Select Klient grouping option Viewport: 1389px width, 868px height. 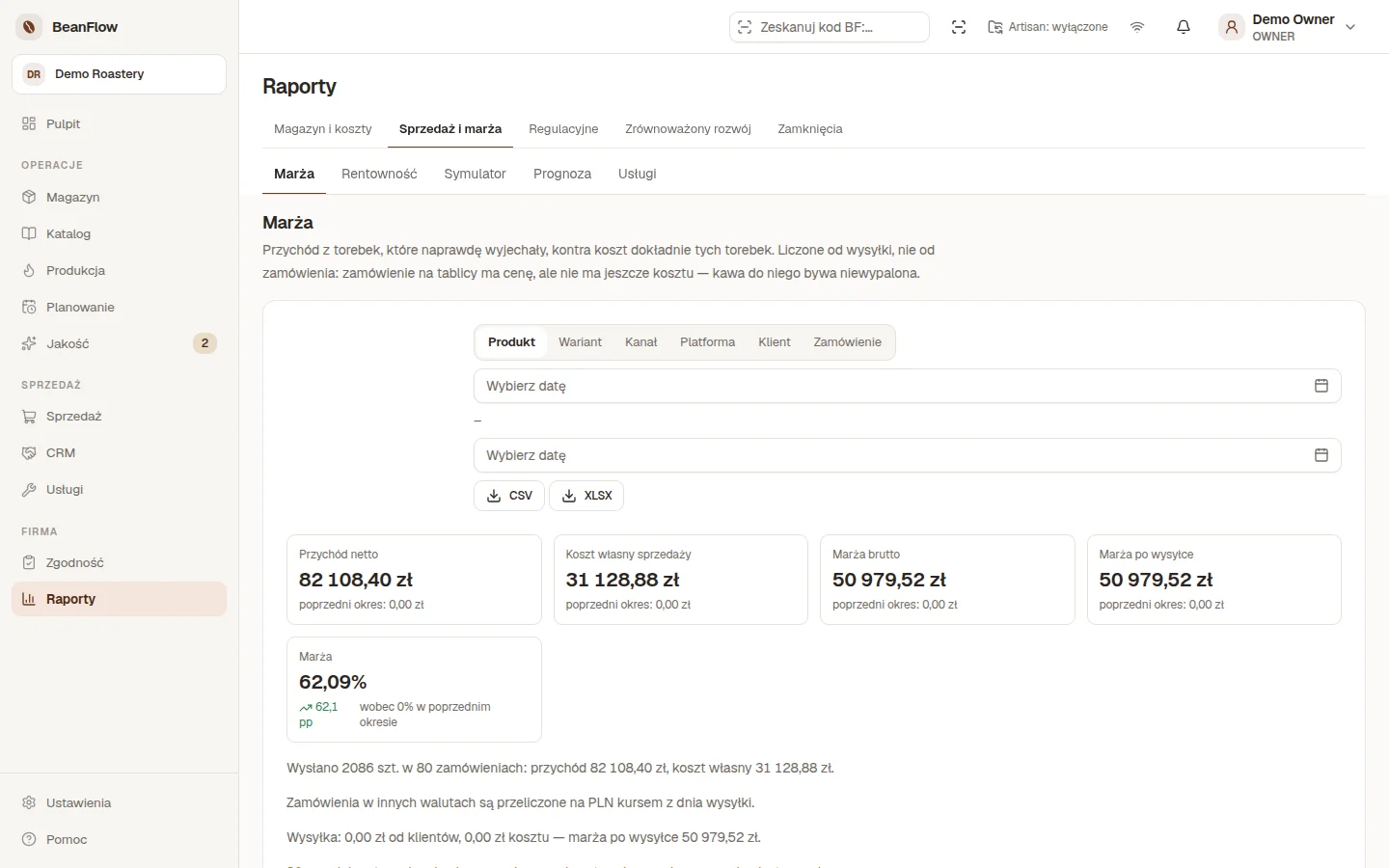(775, 342)
